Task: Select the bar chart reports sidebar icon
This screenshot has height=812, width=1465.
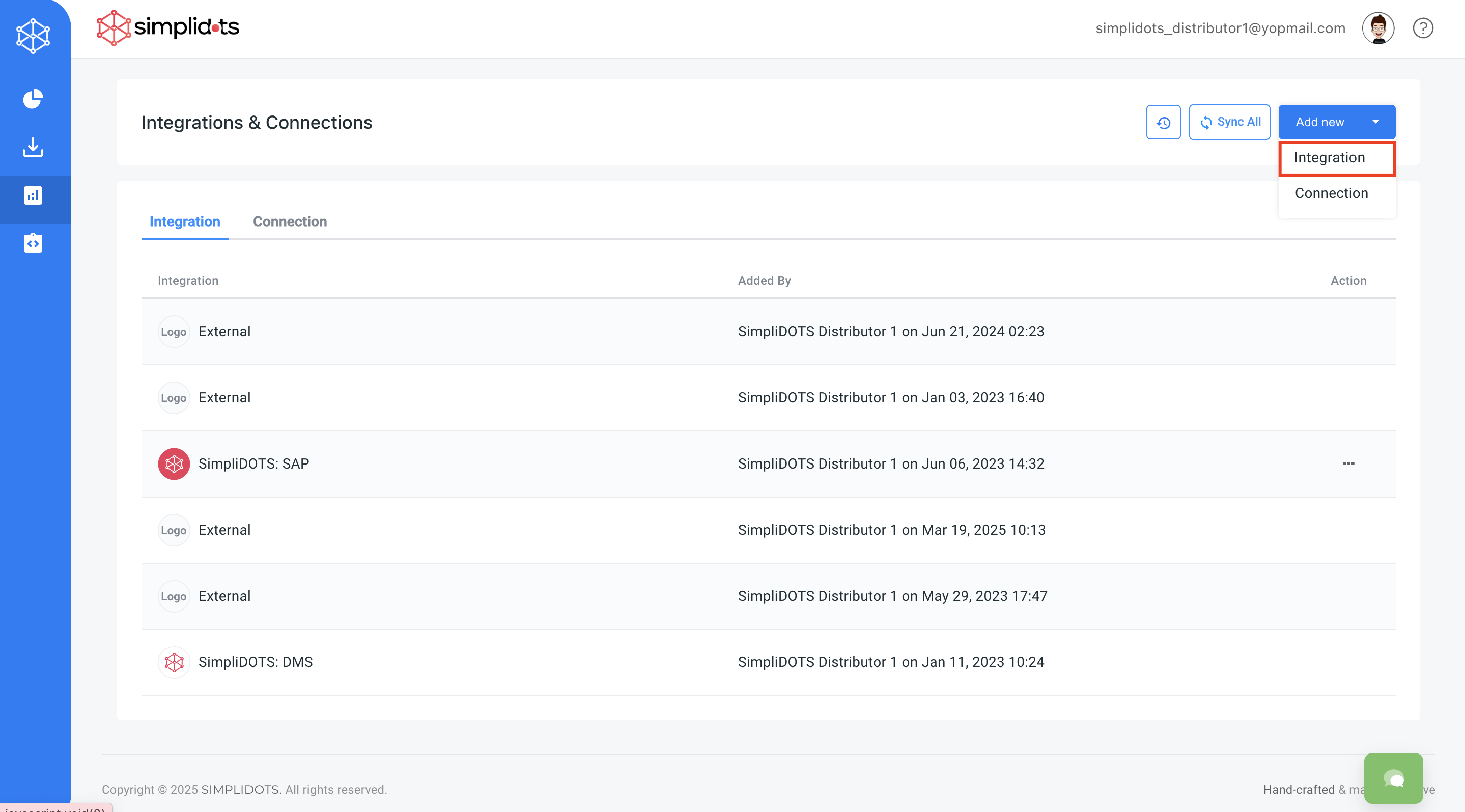Action: pos(33,195)
